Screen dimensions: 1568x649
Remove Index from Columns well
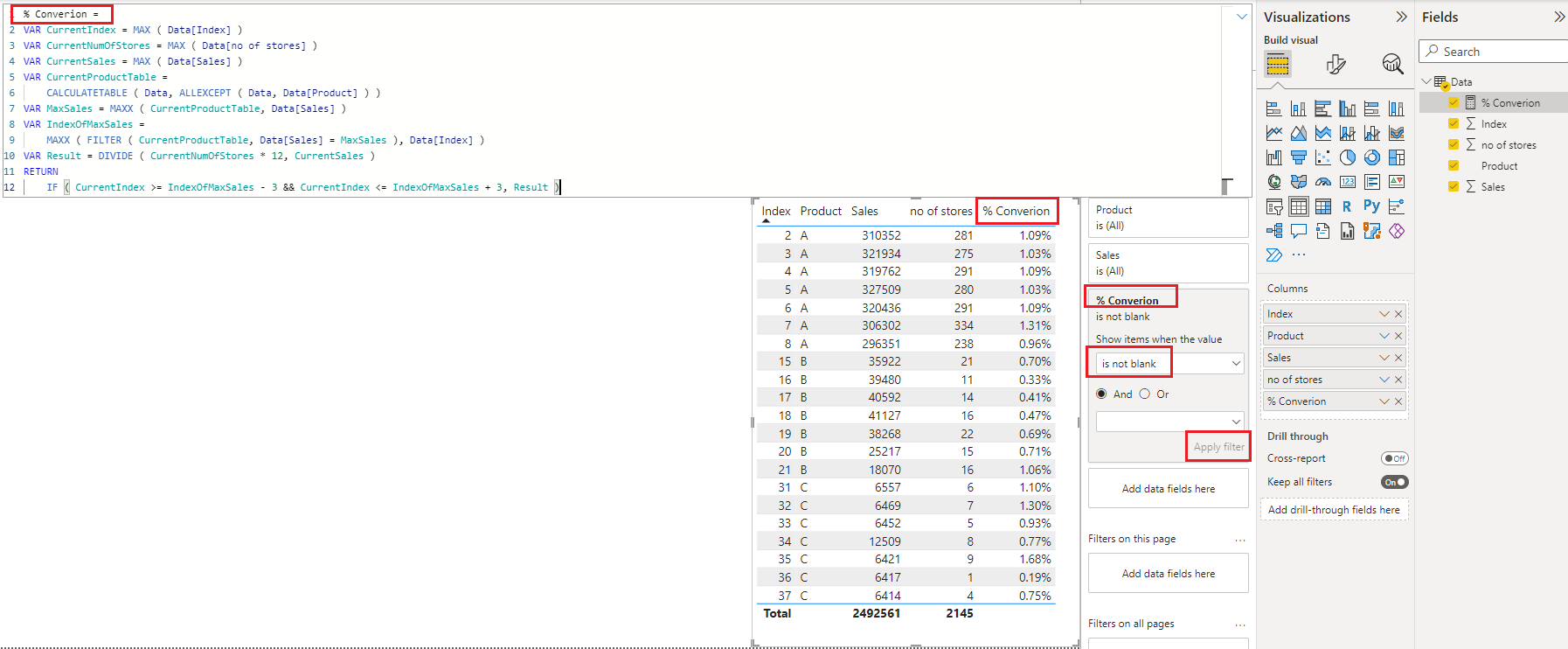tap(1398, 314)
